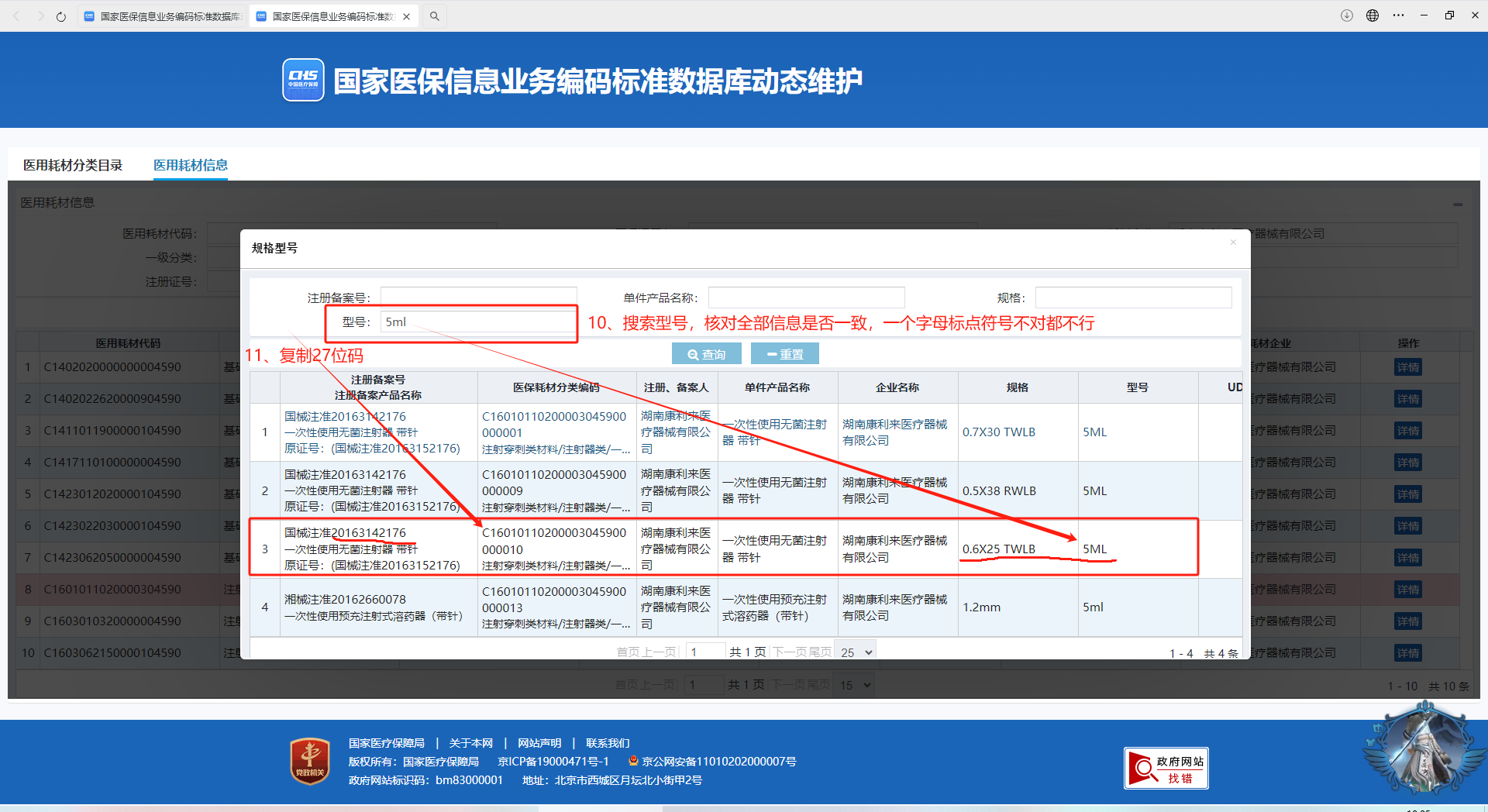Select code ending 000013 in row 4
This screenshot has height=812, width=1488.
(553, 600)
